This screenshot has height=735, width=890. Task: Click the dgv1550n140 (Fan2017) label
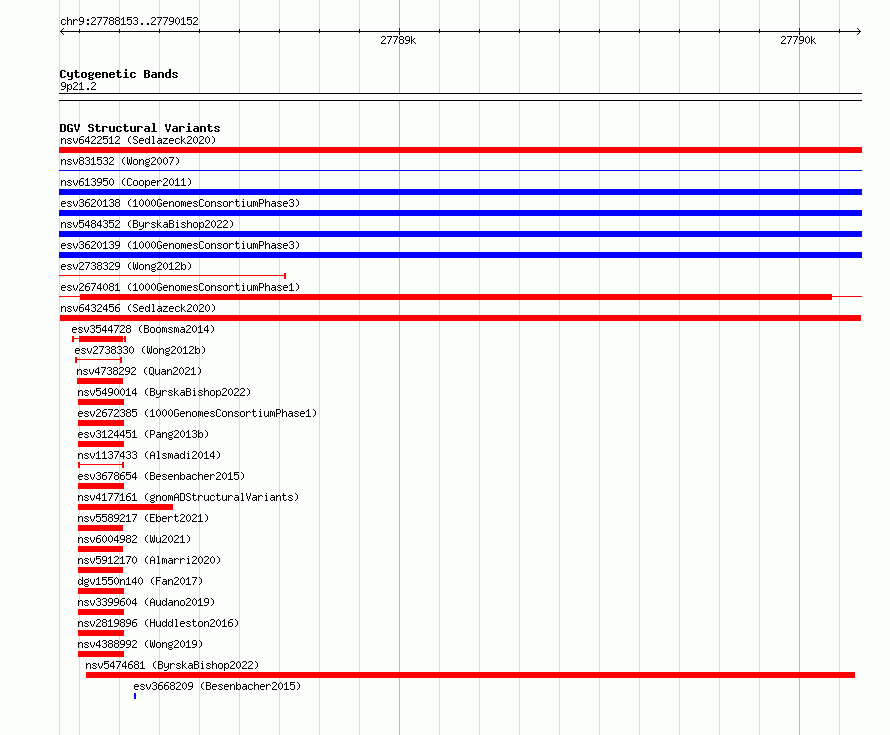(140, 581)
